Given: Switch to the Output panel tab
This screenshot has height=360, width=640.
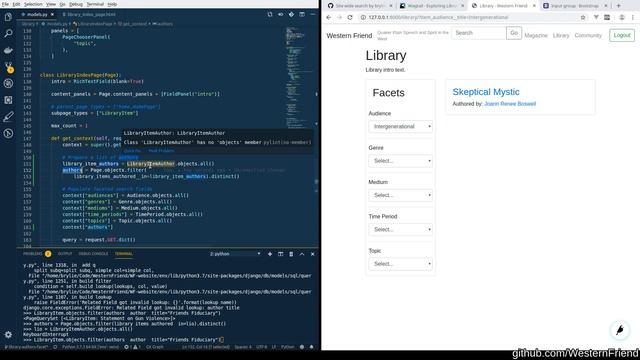Looking at the screenshot, I should 65,254.
